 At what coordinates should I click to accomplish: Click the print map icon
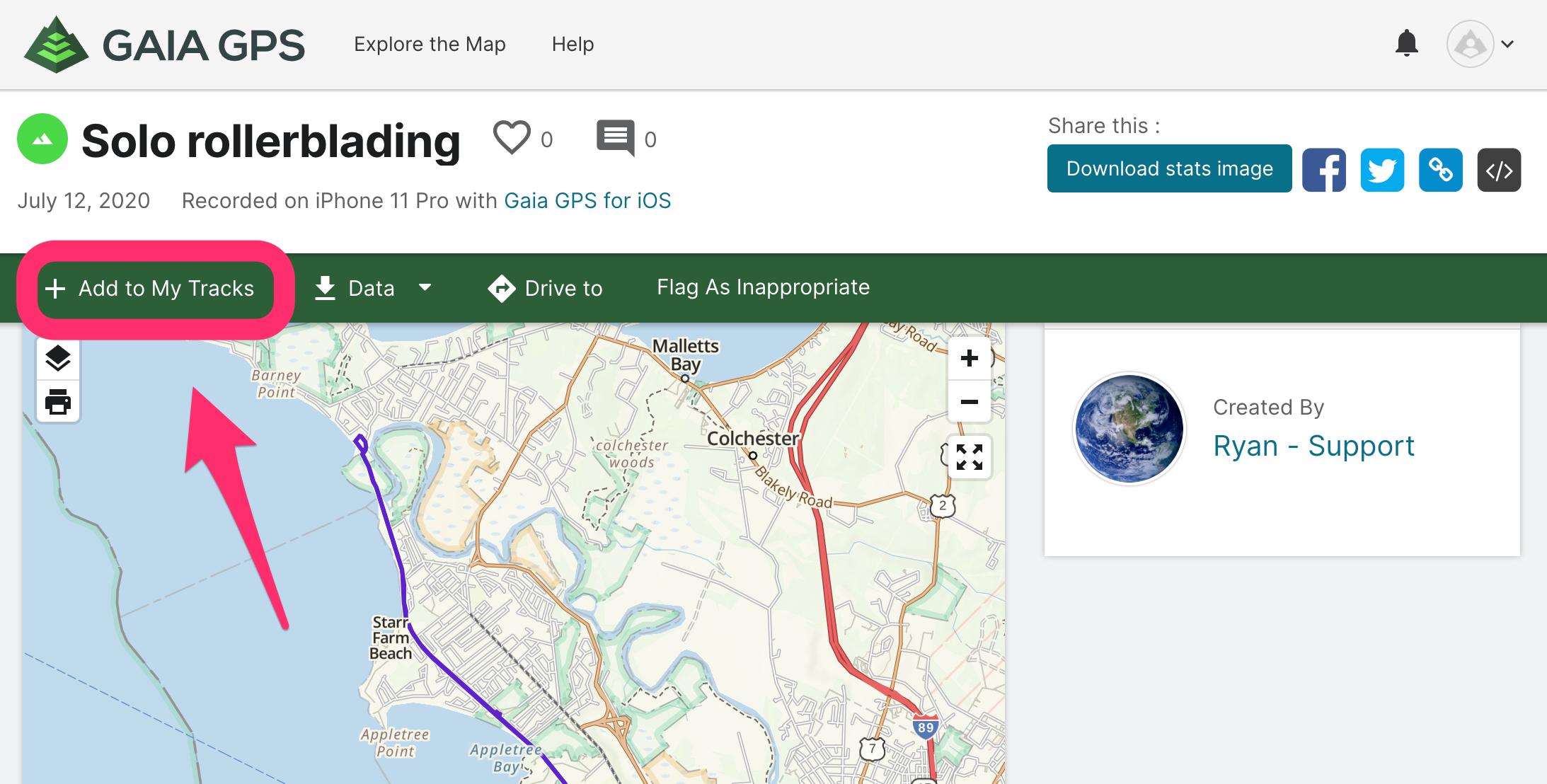(58, 401)
